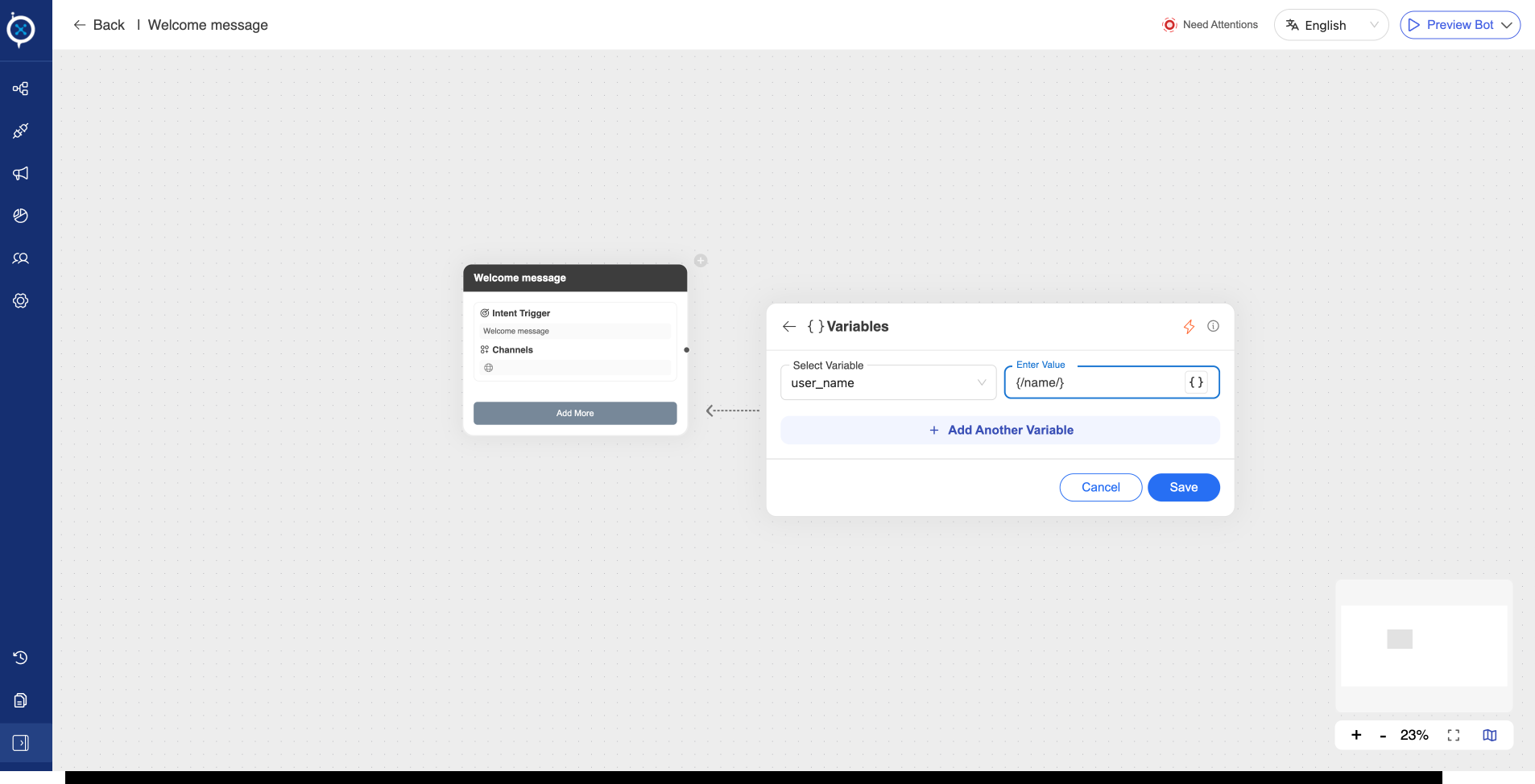
Task: Insert variable via curly braces button
Action: [x=1196, y=382]
